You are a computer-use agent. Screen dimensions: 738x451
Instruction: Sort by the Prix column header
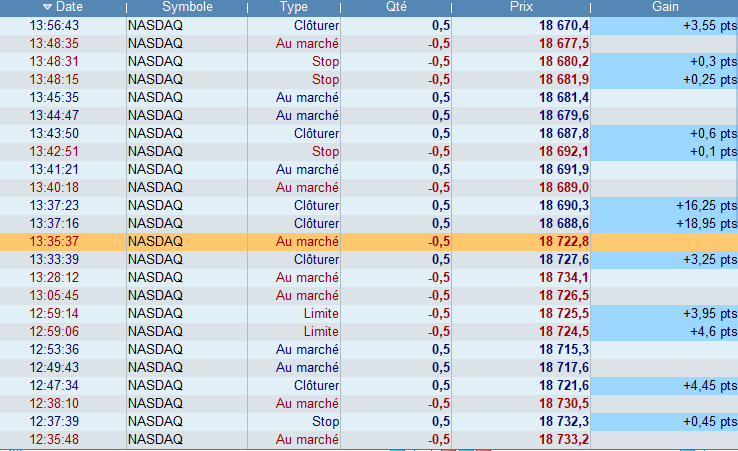coord(521,7)
